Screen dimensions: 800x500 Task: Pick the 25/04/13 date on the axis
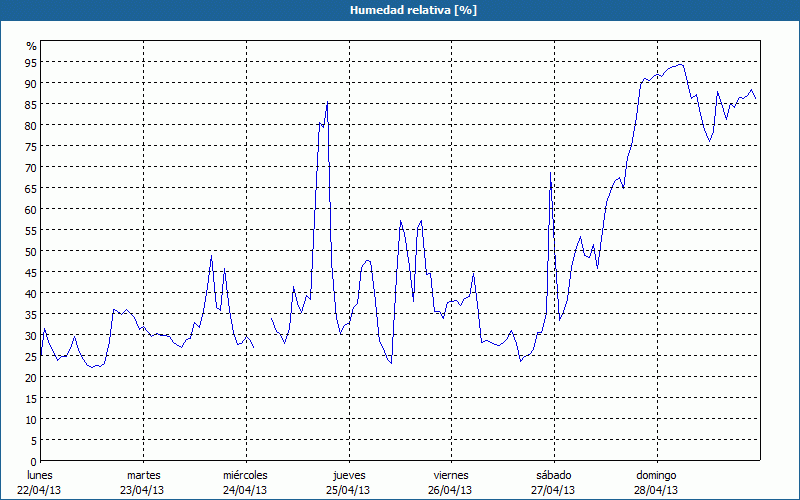coord(348,490)
